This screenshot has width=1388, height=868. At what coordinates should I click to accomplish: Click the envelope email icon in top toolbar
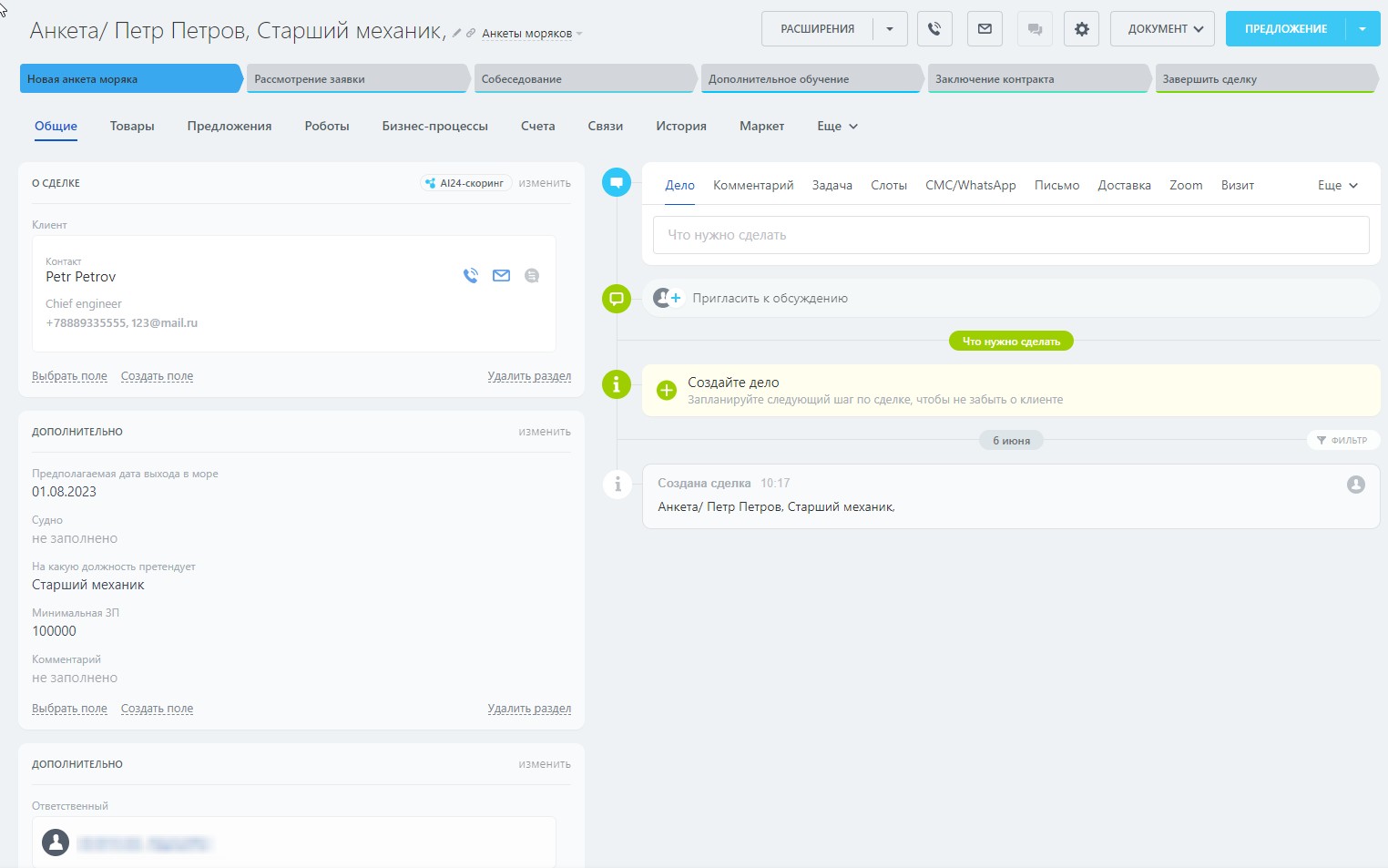985,29
